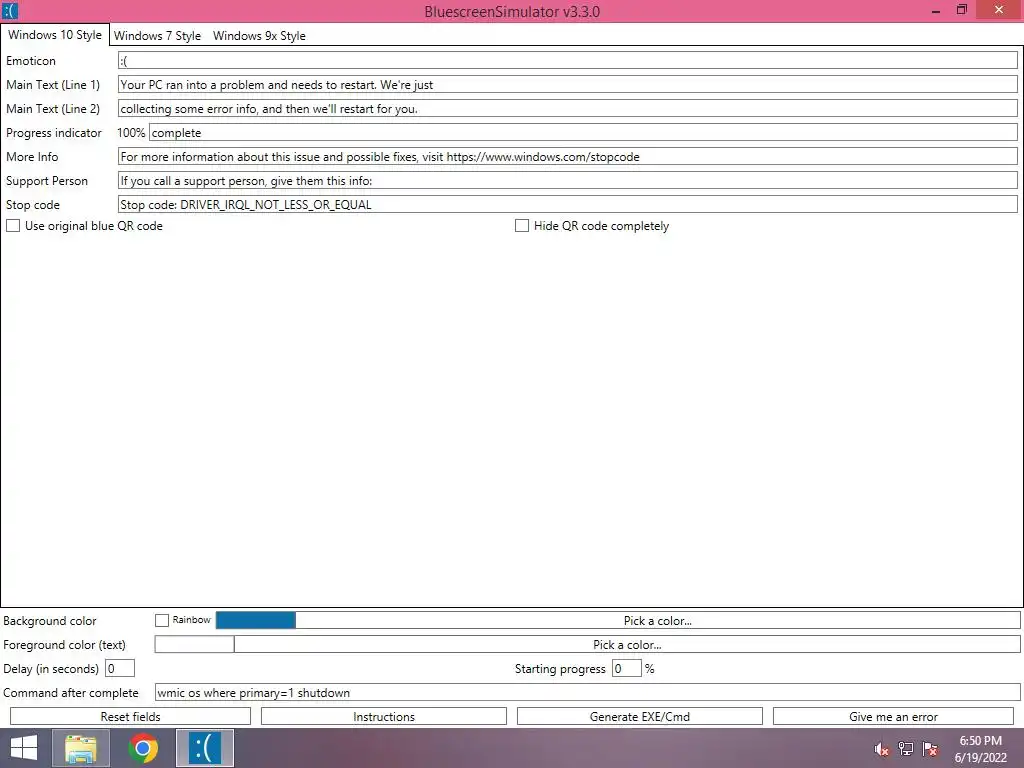Click the Stop code input field
1024x768 pixels.
pos(568,204)
